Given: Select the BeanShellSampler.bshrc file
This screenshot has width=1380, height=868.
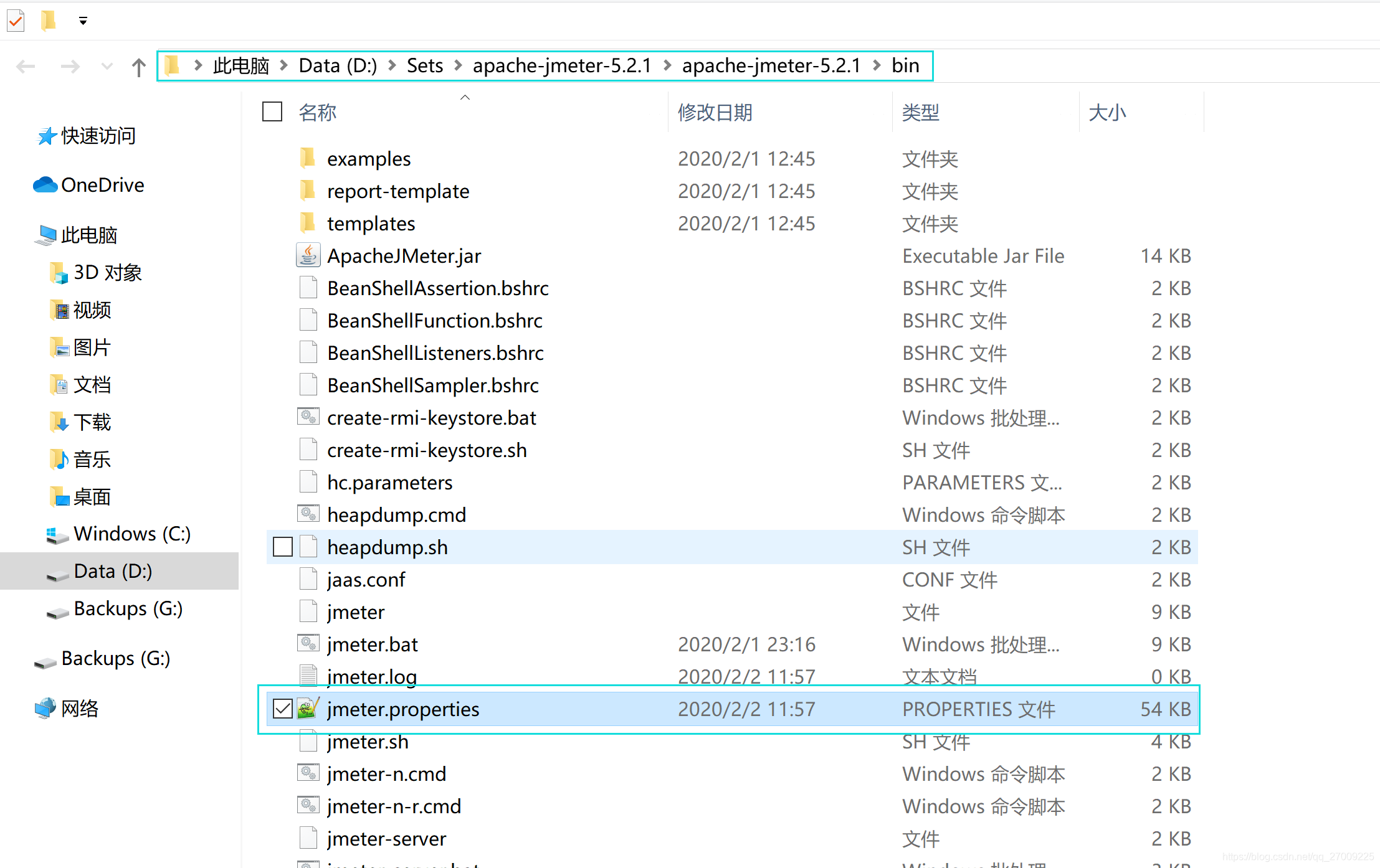Looking at the screenshot, I should click(732, 385).
